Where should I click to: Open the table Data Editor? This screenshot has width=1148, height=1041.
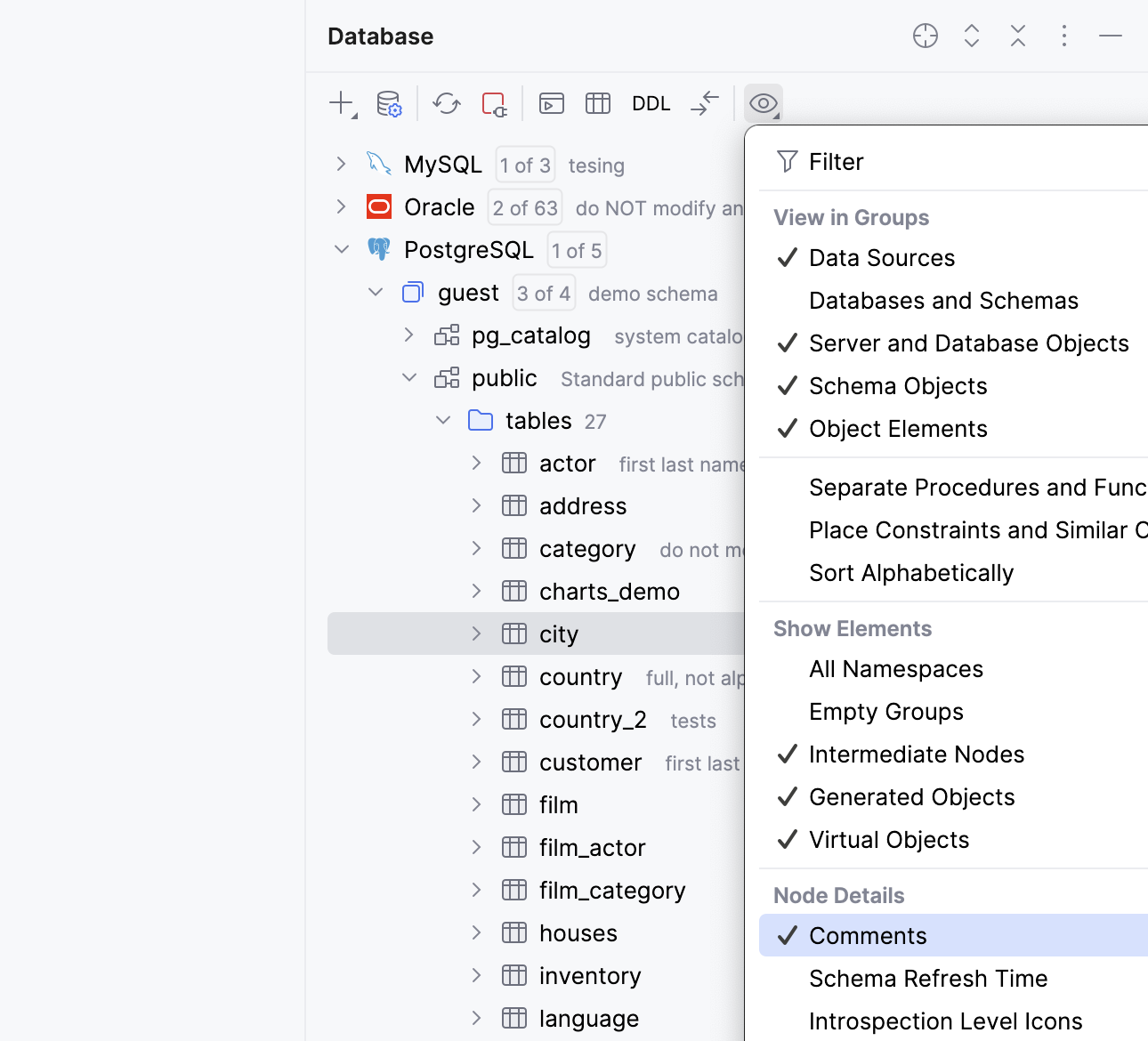(x=597, y=103)
